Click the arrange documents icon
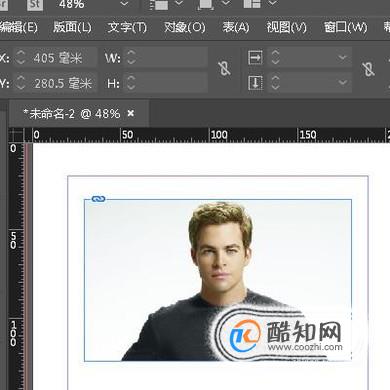 coord(252,4)
